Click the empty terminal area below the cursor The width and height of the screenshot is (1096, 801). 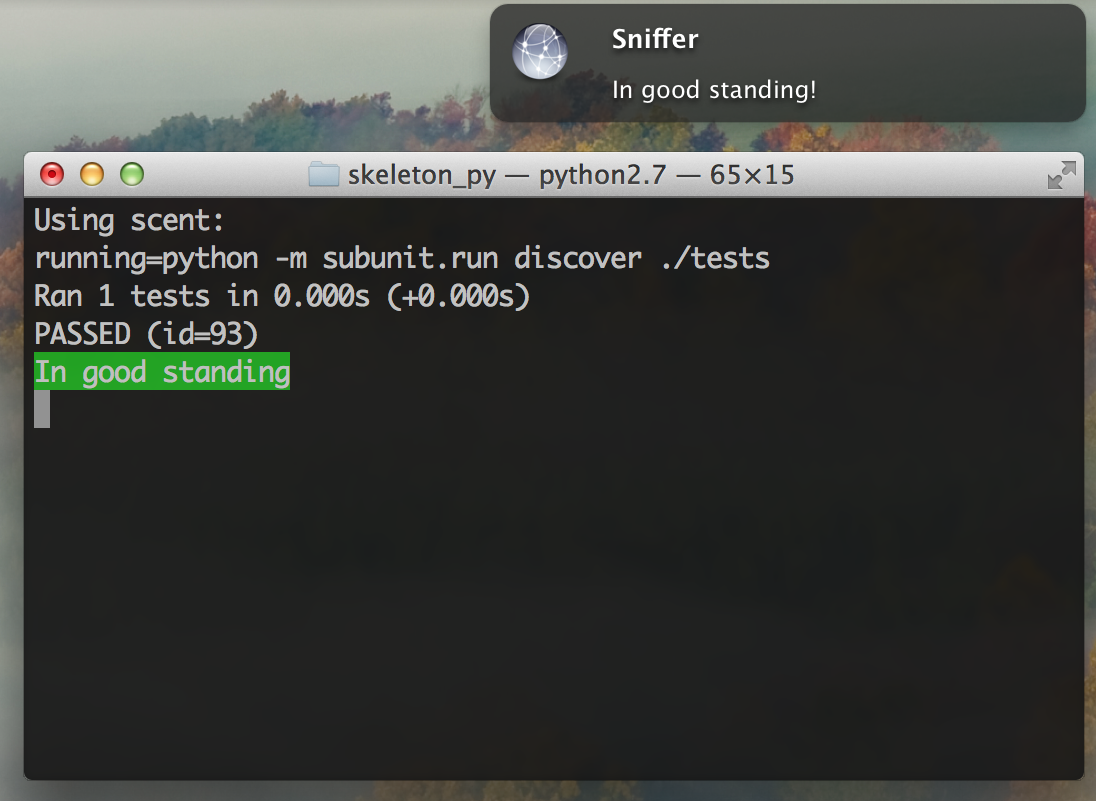554,601
